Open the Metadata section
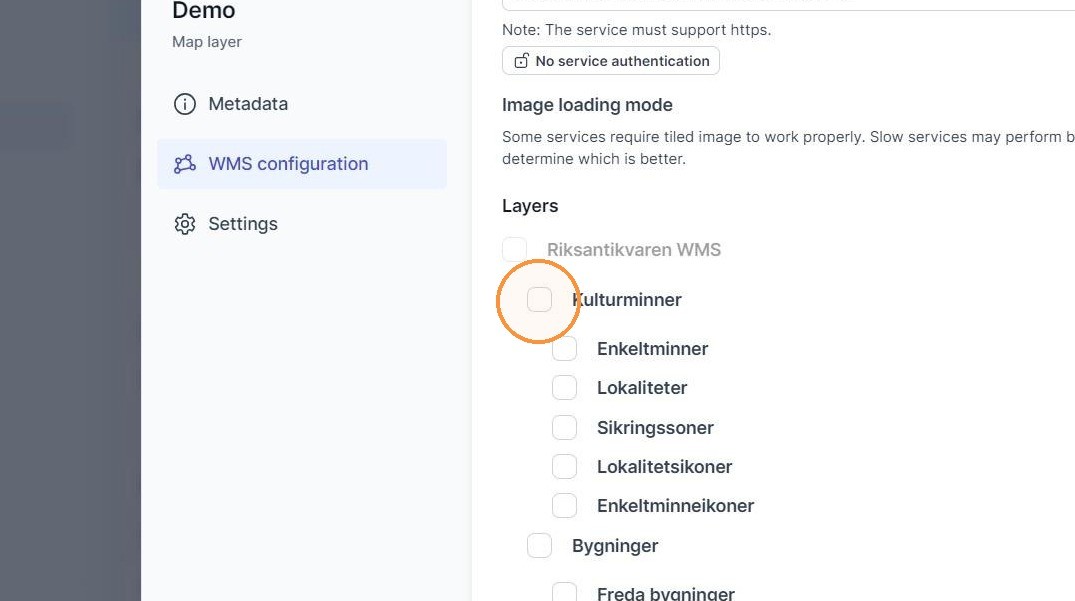Viewport: 1075px width, 601px height. click(302, 104)
